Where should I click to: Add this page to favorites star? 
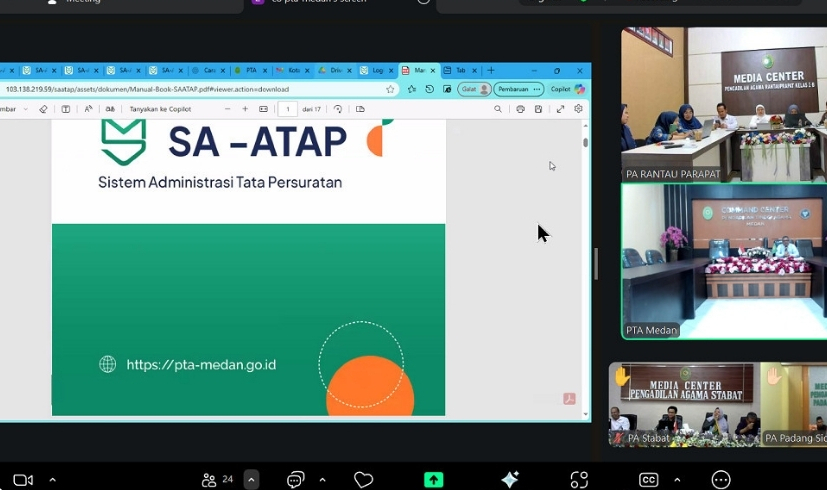390,89
